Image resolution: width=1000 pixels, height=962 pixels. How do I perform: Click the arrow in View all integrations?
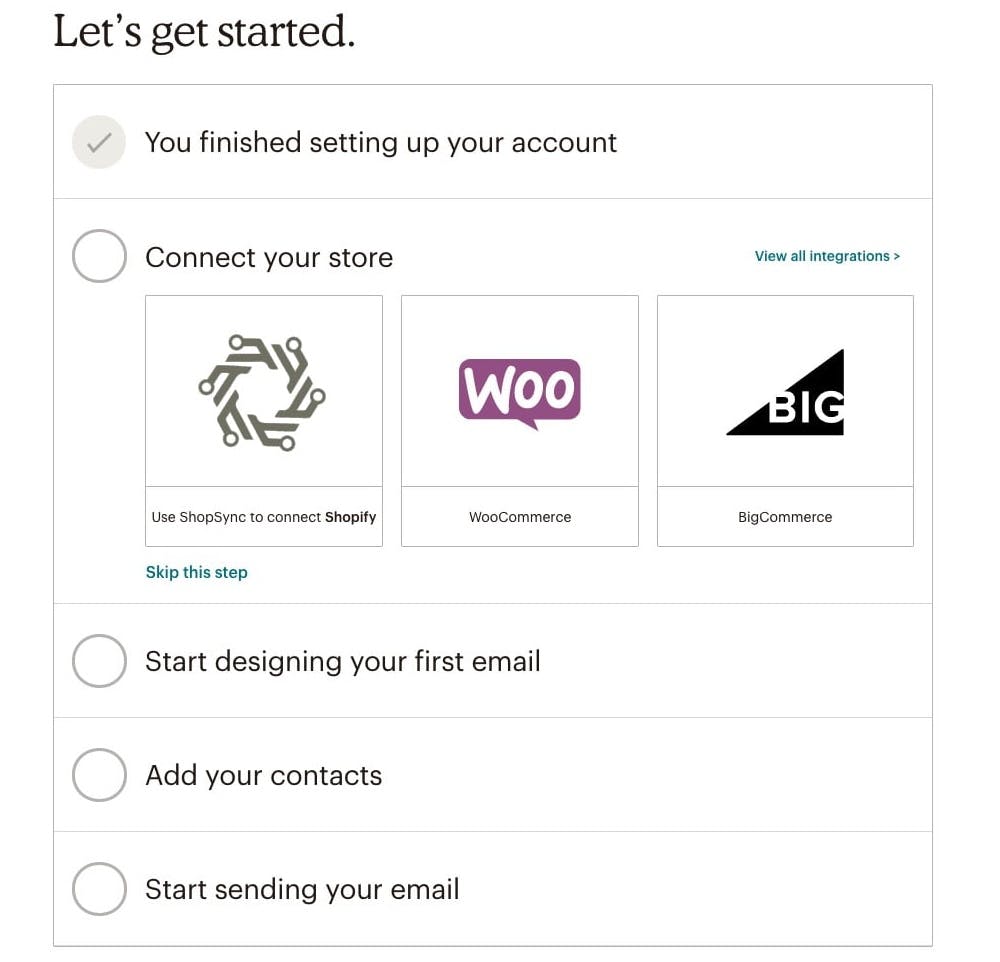[x=897, y=257]
